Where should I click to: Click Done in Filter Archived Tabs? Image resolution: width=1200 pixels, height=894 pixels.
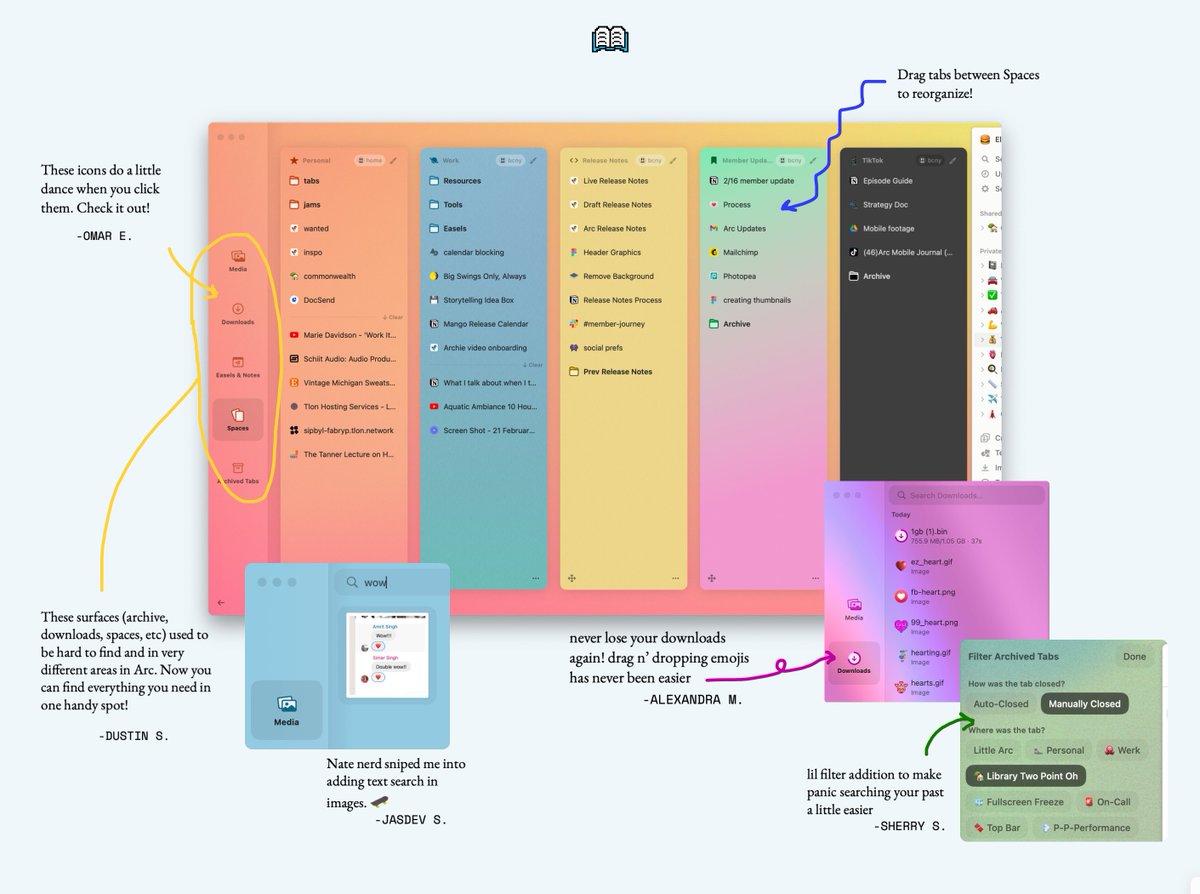pos(1134,657)
